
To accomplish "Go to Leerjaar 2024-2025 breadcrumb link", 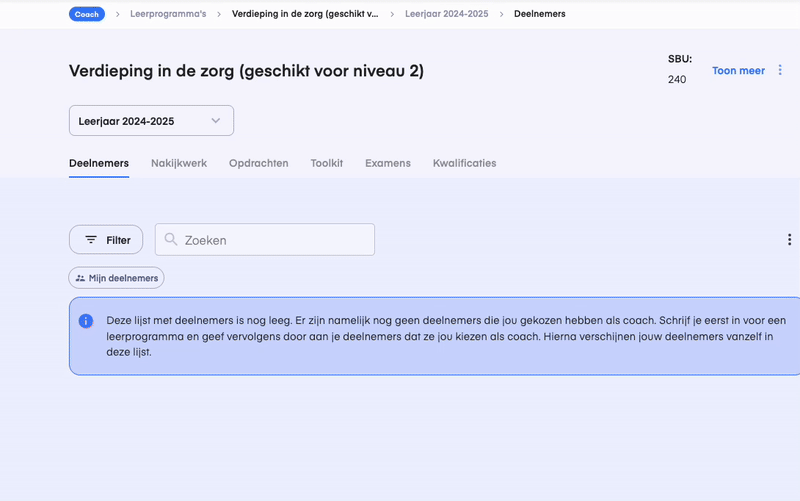I will point(446,14).
